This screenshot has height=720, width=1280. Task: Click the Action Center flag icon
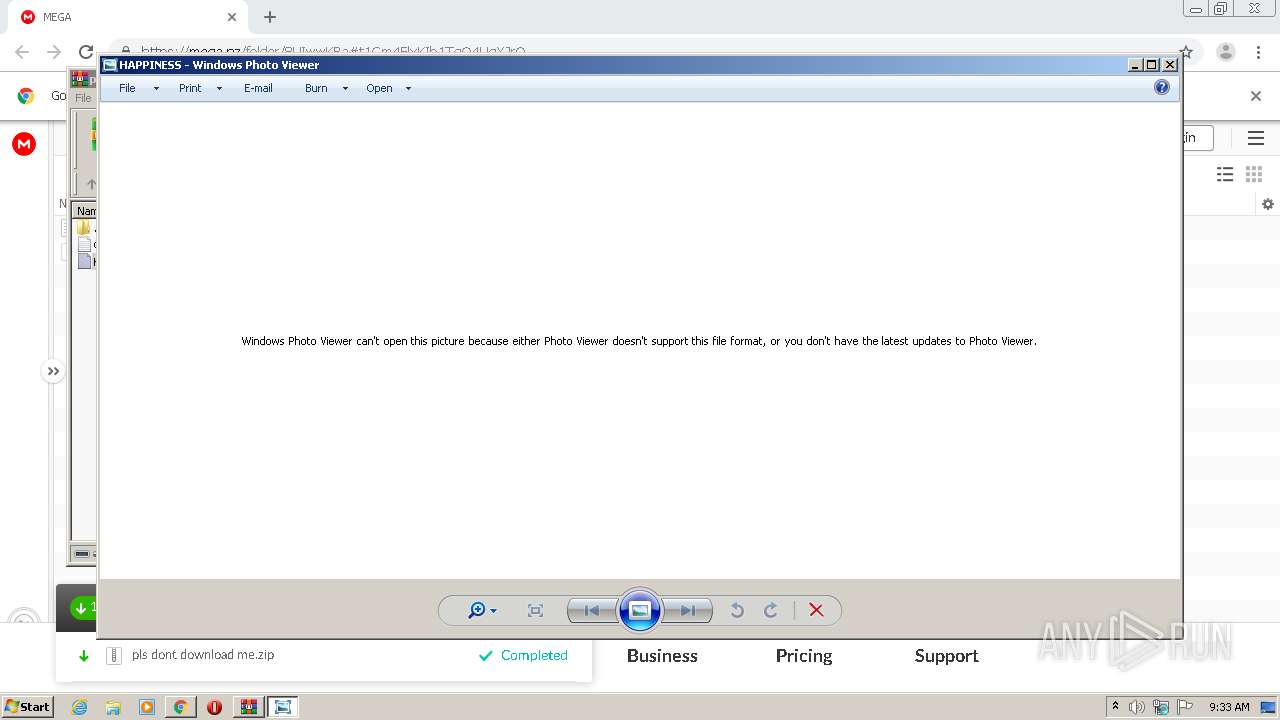coord(1185,707)
